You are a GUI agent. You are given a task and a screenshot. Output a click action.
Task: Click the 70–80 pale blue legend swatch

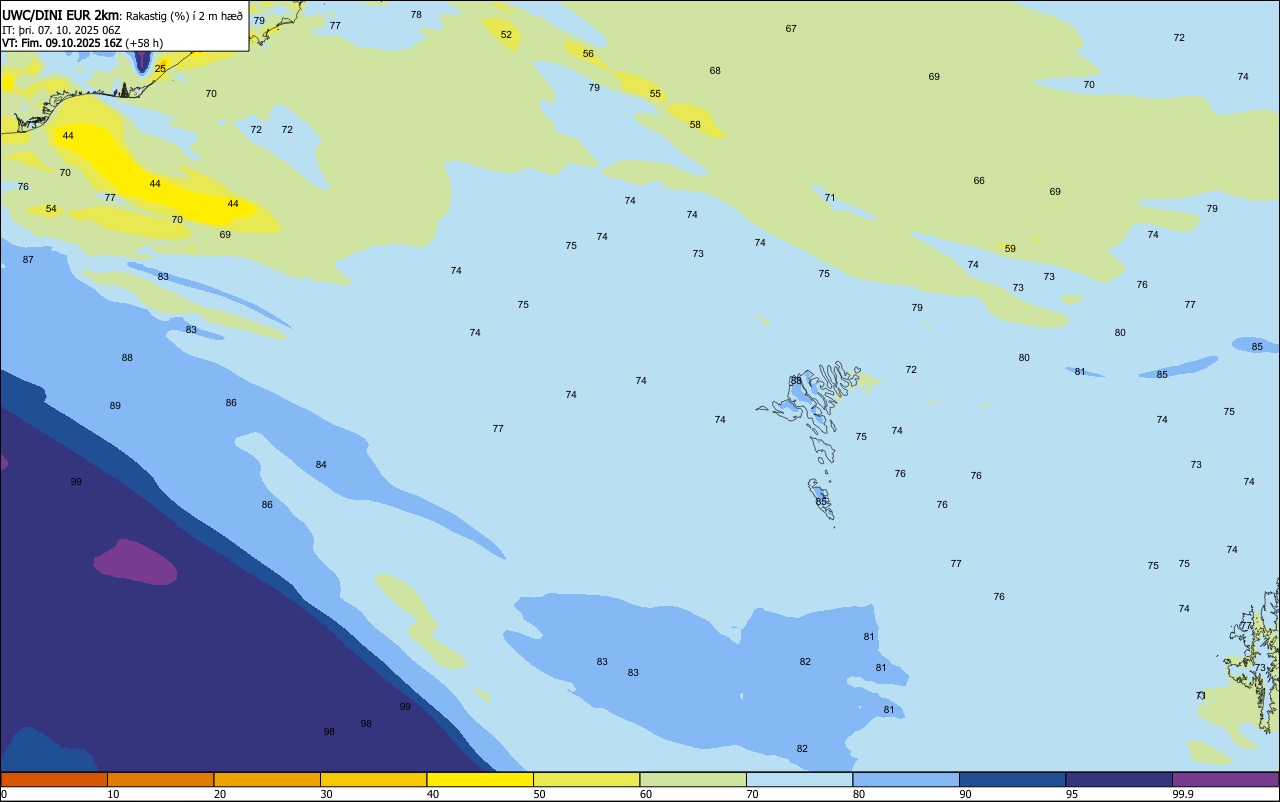coord(799,779)
